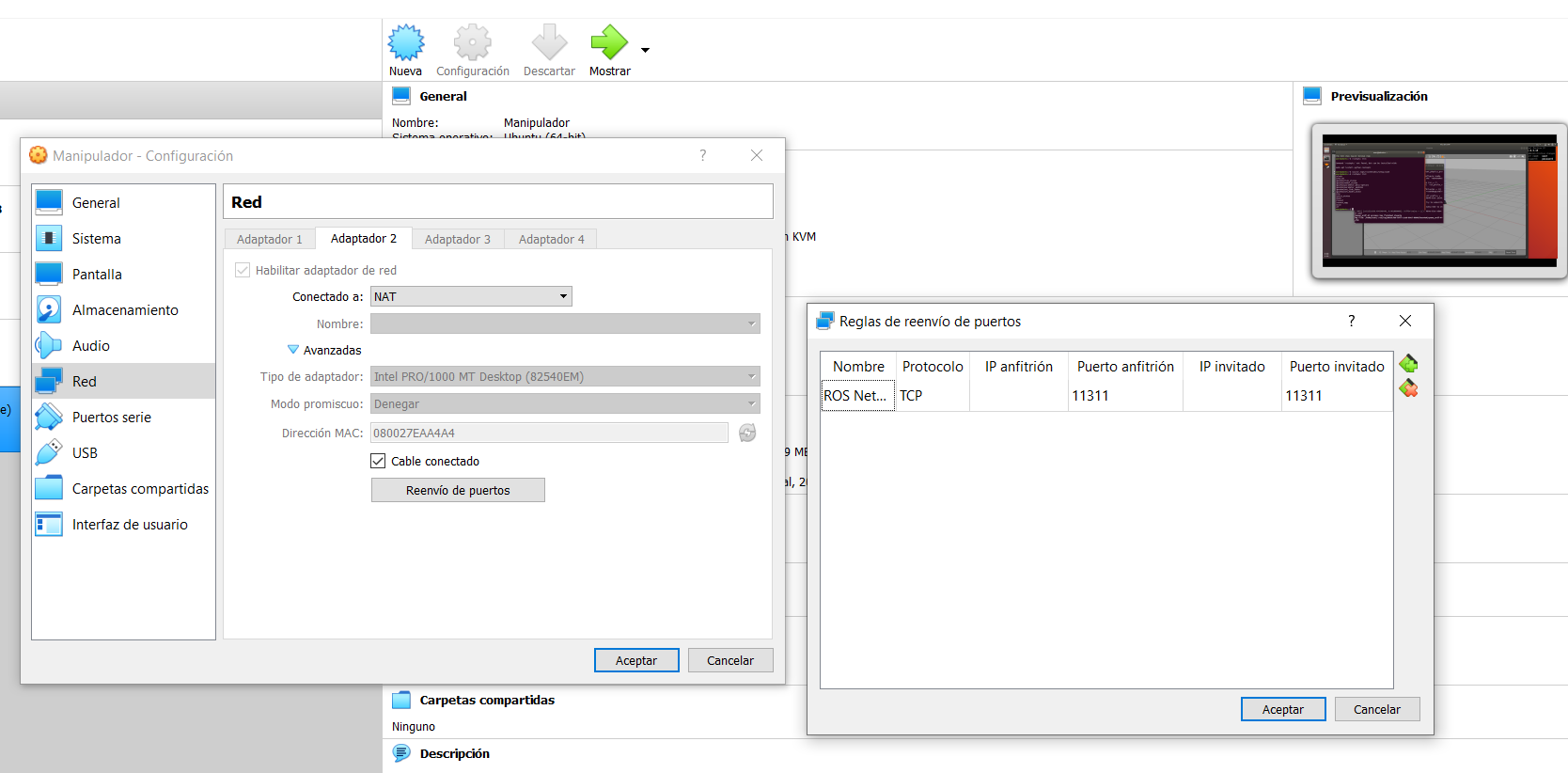Click the Nueva toolbar icon

[x=406, y=42]
